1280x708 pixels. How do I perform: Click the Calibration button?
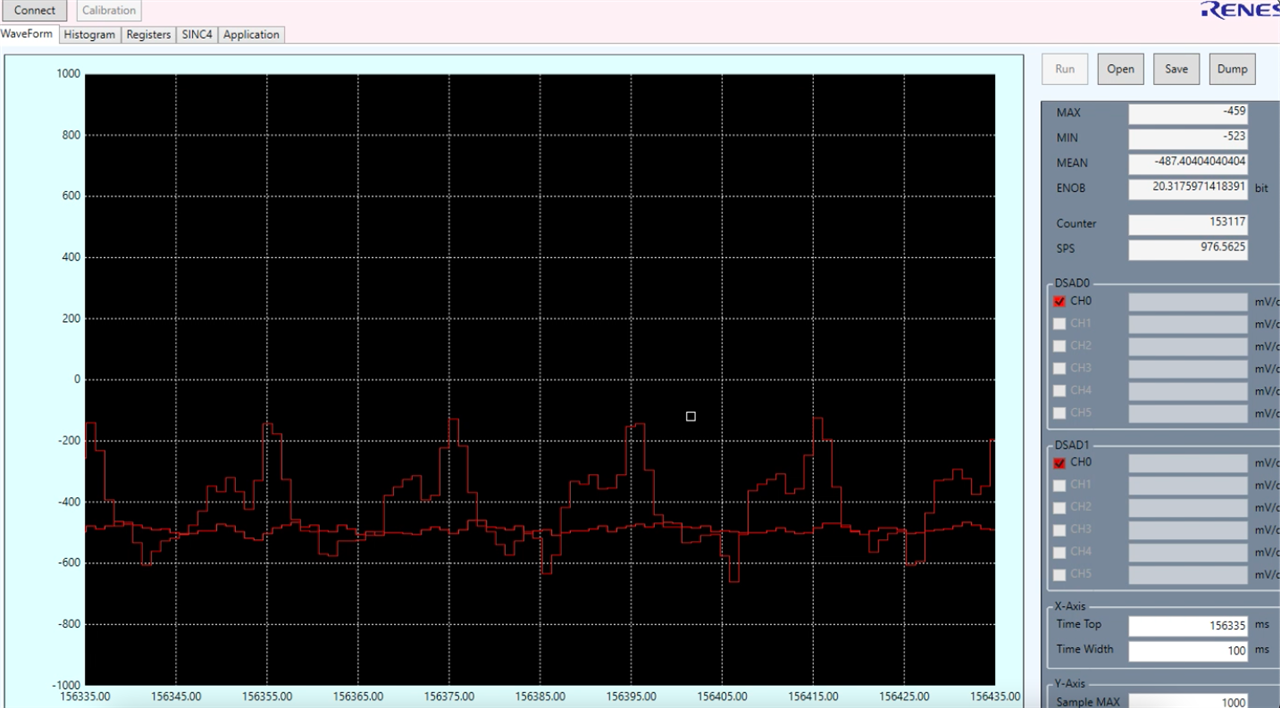pos(109,10)
